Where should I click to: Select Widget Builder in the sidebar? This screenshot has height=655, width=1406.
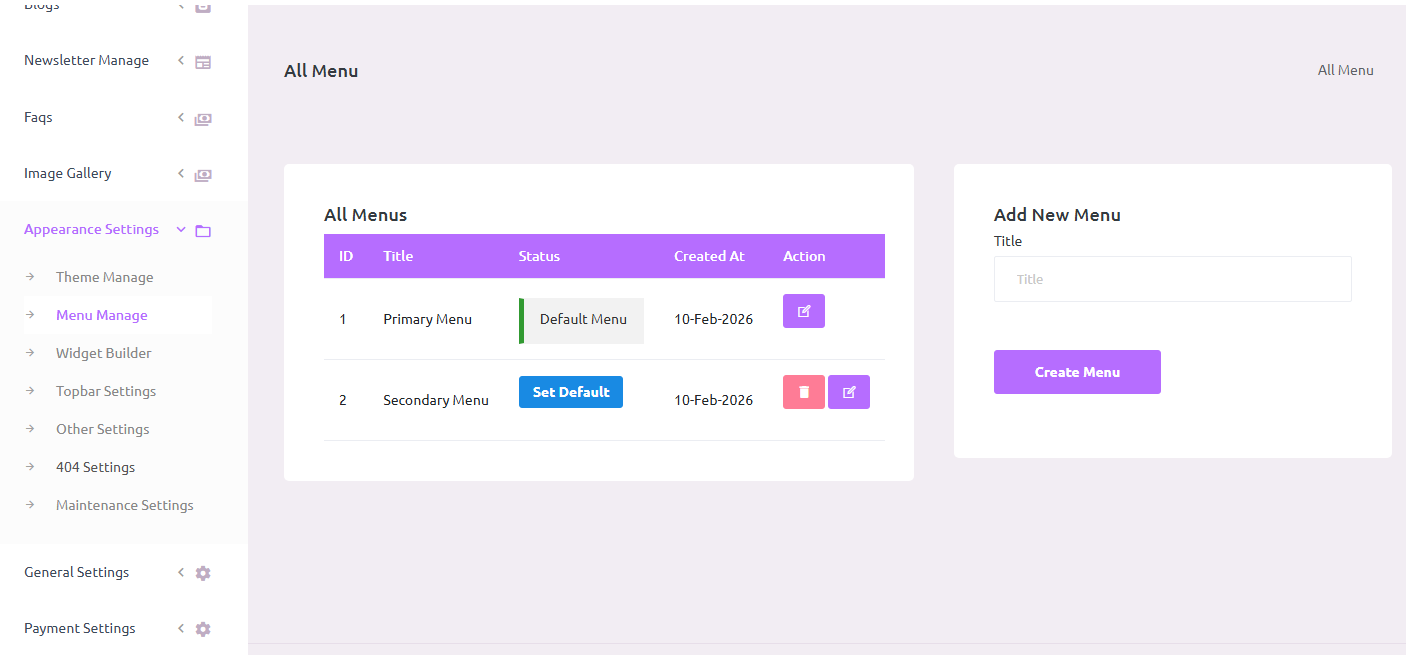coord(104,353)
